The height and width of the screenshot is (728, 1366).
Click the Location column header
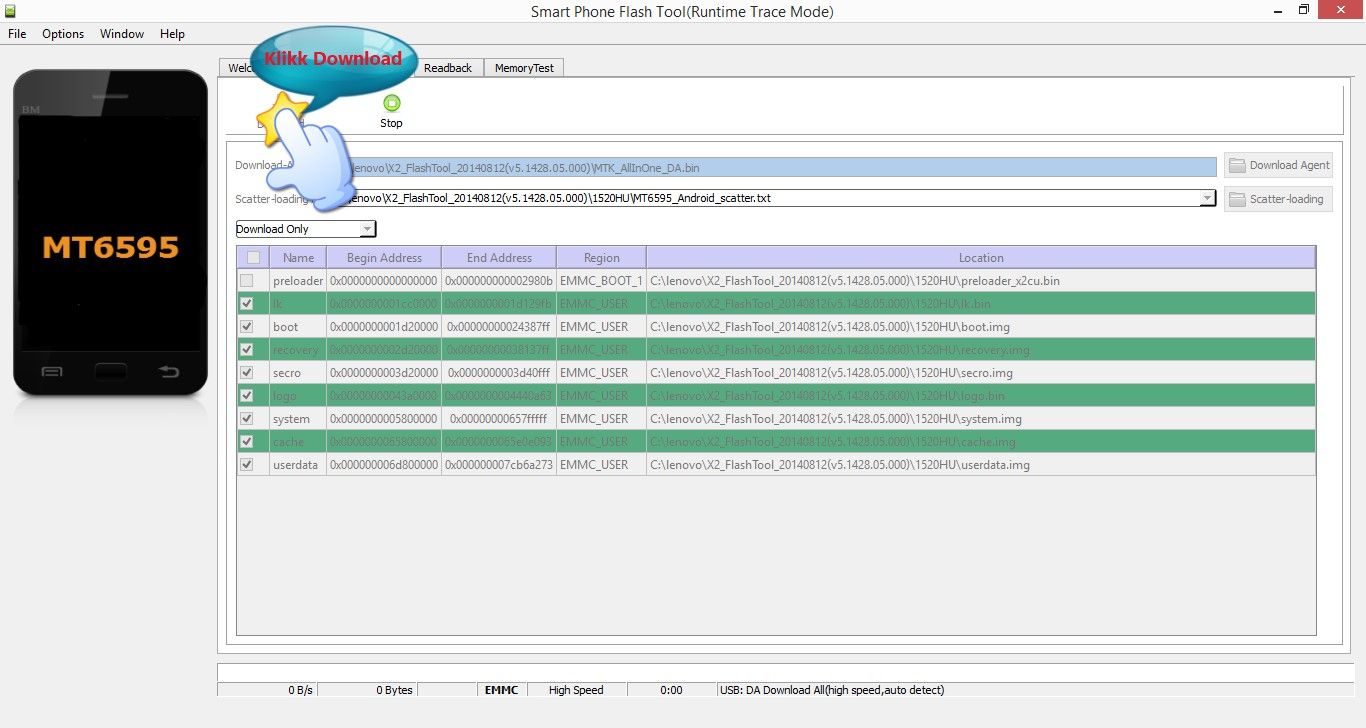(981, 257)
